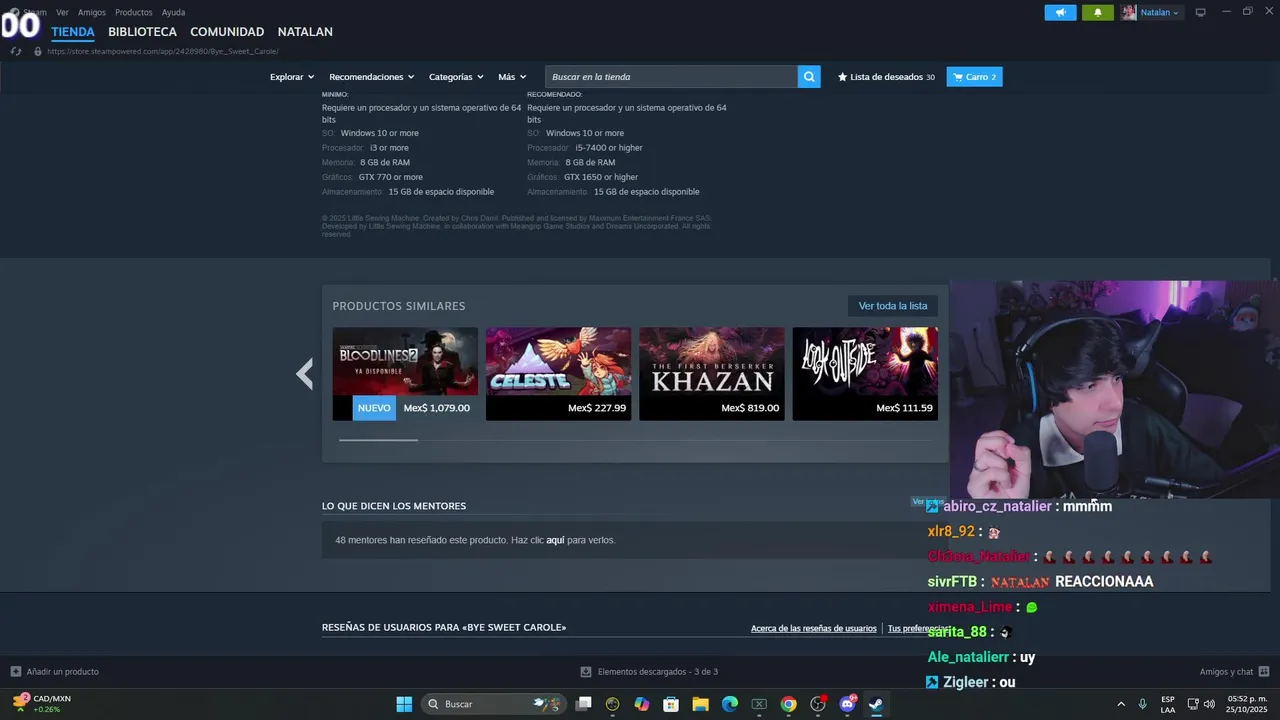
Task: Click the plus icon to add a product
Action: coord(15,672)
